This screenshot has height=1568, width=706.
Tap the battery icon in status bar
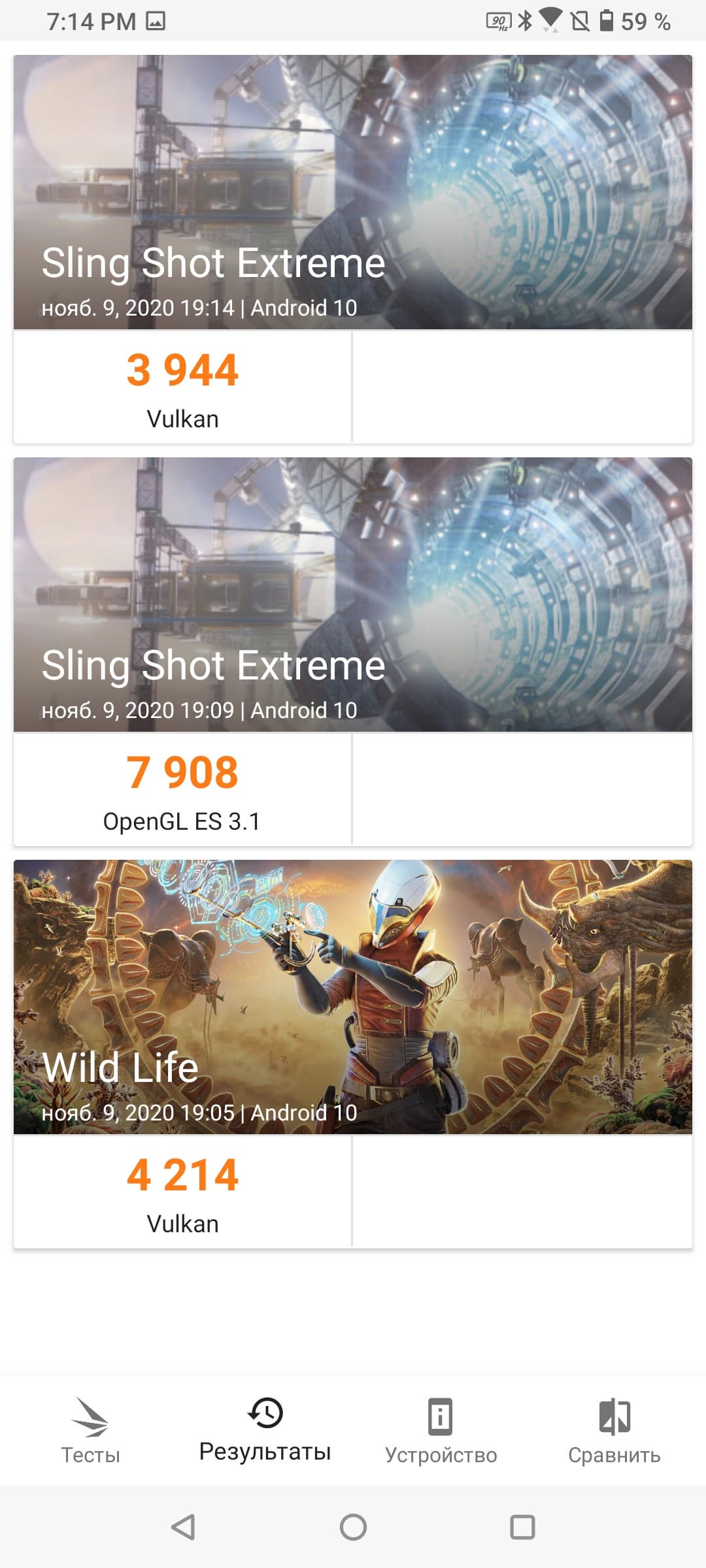tap(607, 21)
